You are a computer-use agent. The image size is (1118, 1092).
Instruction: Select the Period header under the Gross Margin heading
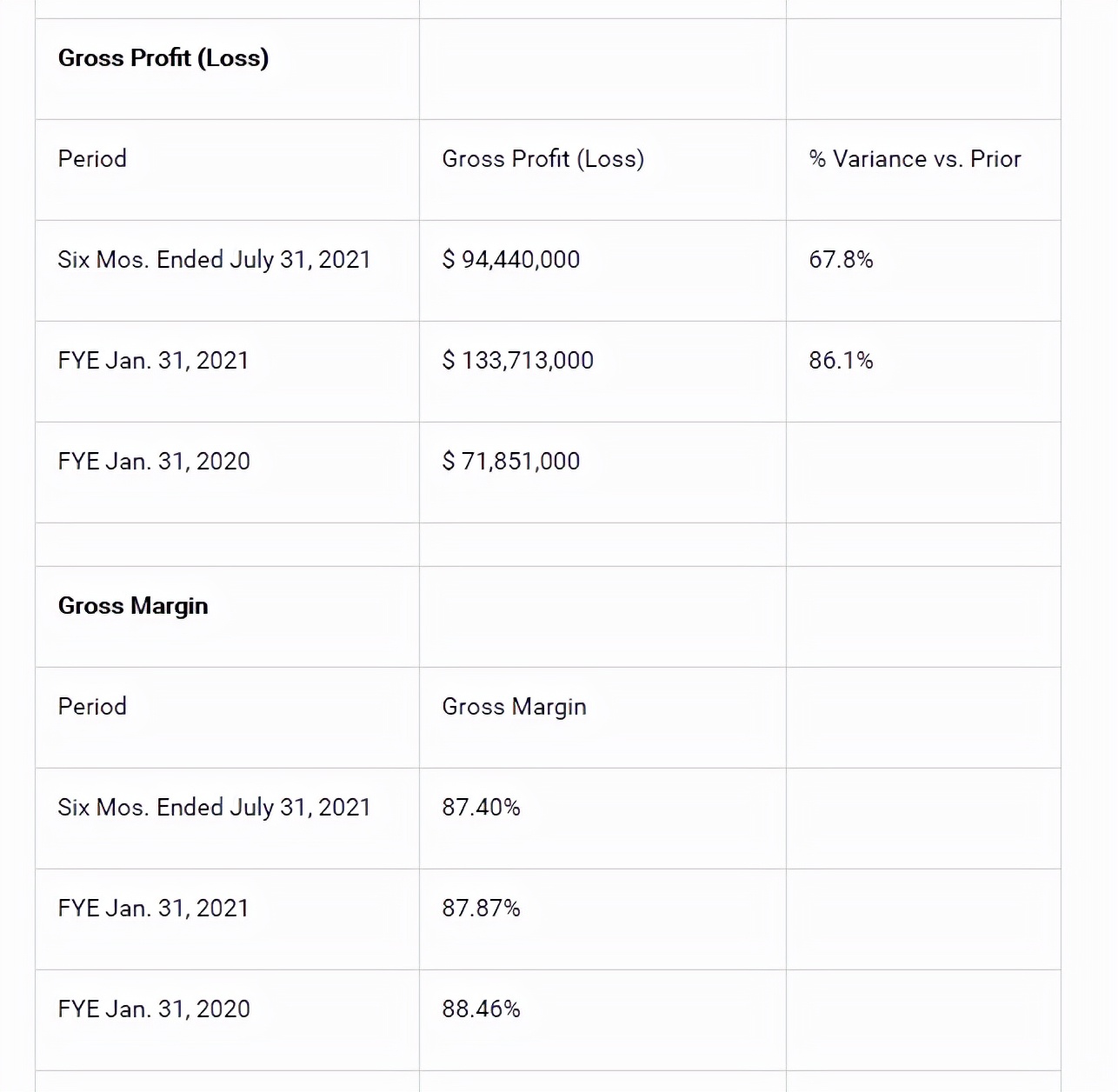[92, 707]
